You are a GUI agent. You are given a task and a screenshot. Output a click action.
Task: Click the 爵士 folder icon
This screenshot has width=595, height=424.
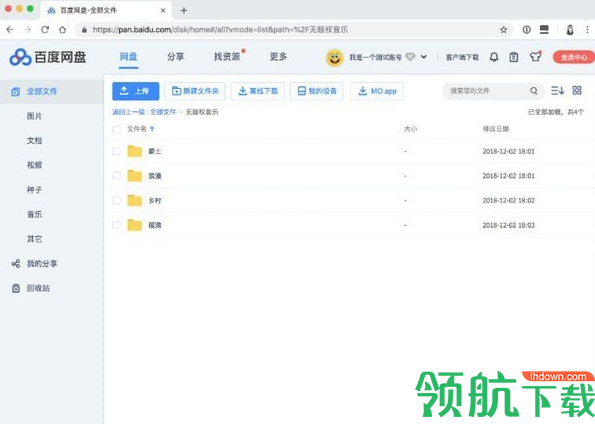(134, 151)
